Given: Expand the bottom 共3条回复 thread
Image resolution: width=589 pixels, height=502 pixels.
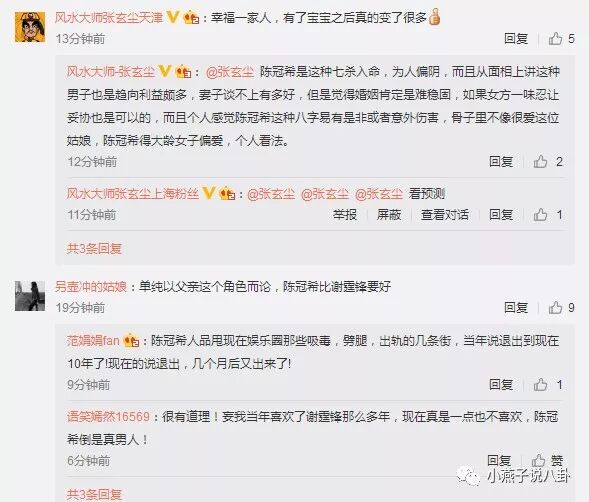Looking at the screenshot, I should pos(94,494).
